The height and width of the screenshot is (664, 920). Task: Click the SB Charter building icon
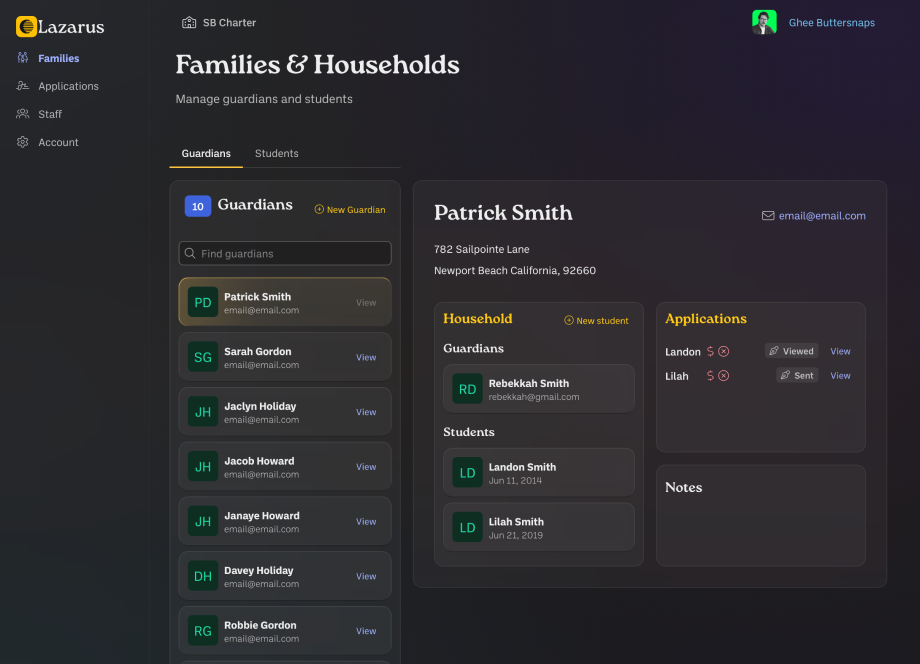(x=188, y=21)
